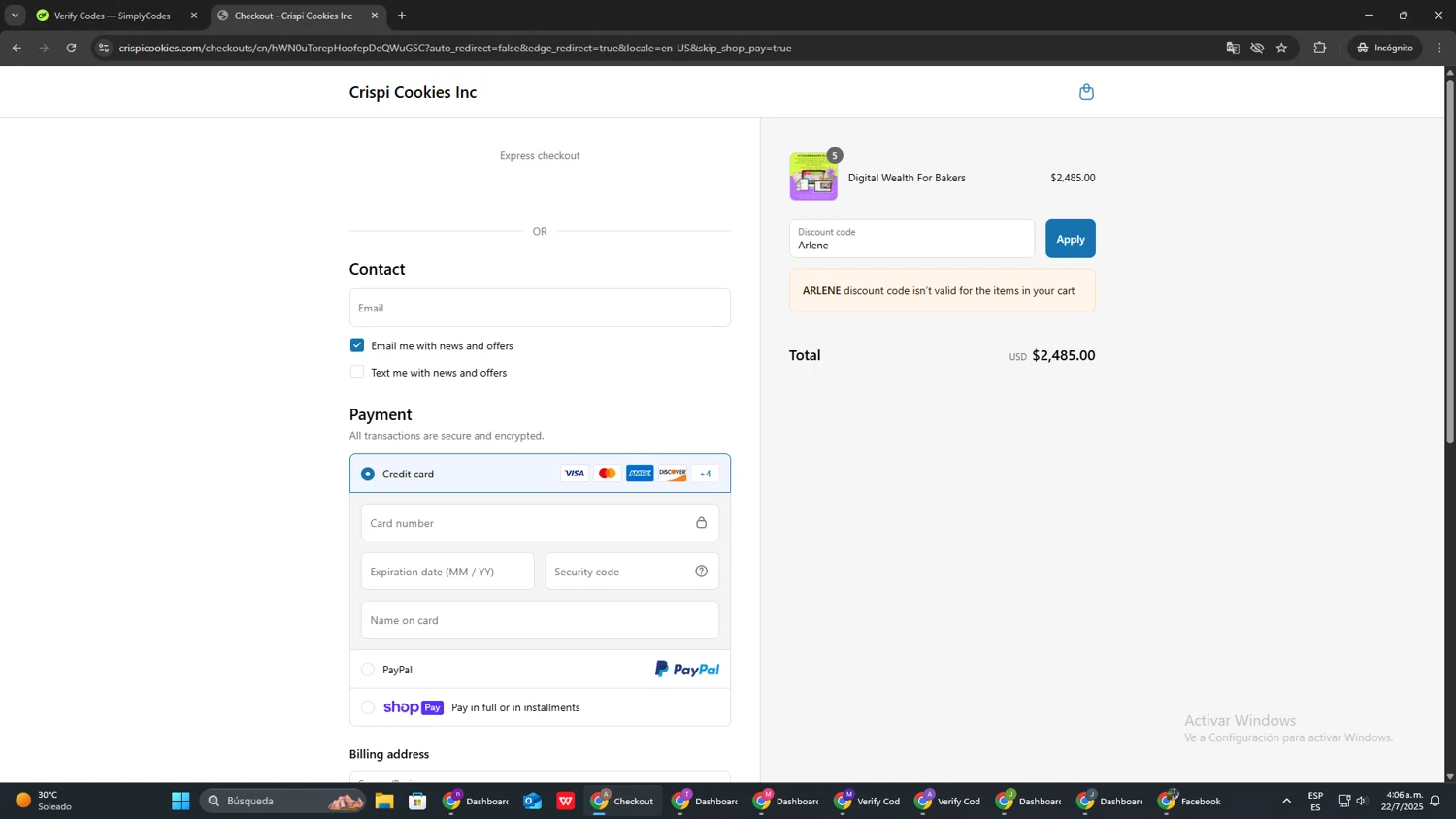Image resolution: width=1456 pixels, height=819 pixels.
Task: Click the Shop Pay logo
Action: (414, 707)
